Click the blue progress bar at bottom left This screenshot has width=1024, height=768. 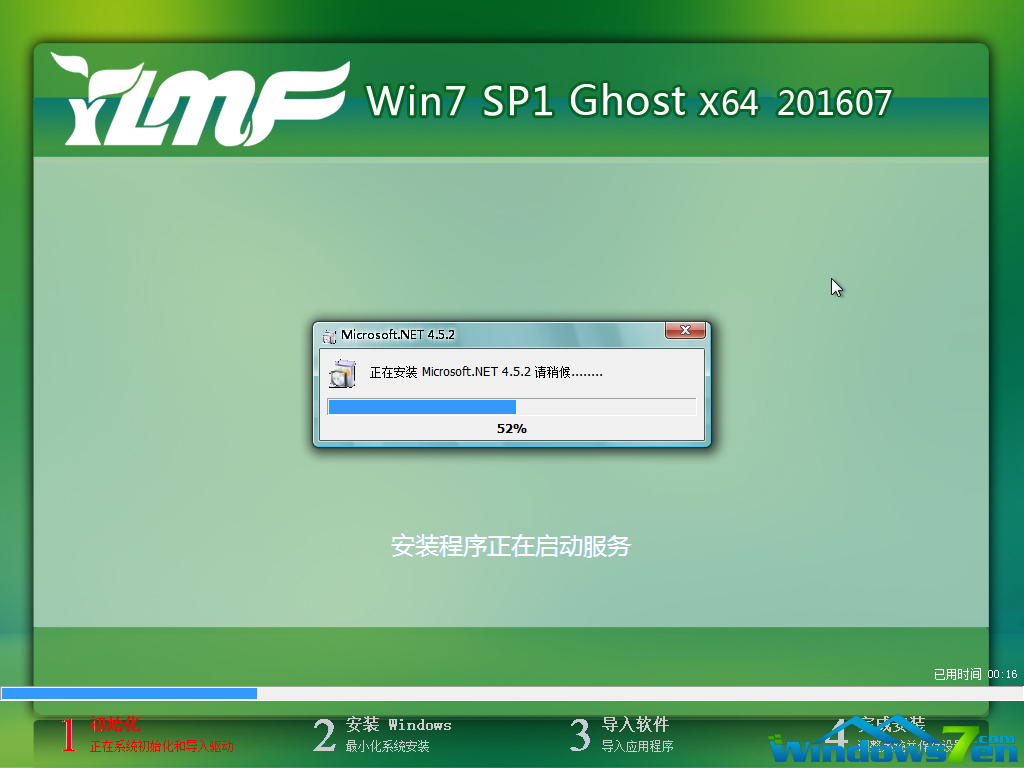tap(128, 692)
